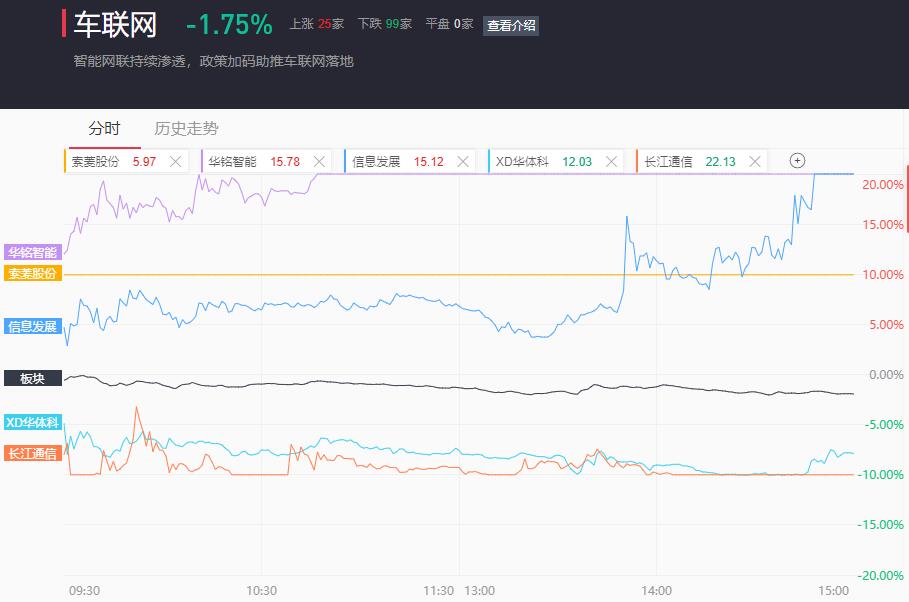The width and height of the screenshot is (909, 602).
Task: Close the 信息发展 comparison chip
Action: pyautogui.click(x=463, y=162)
